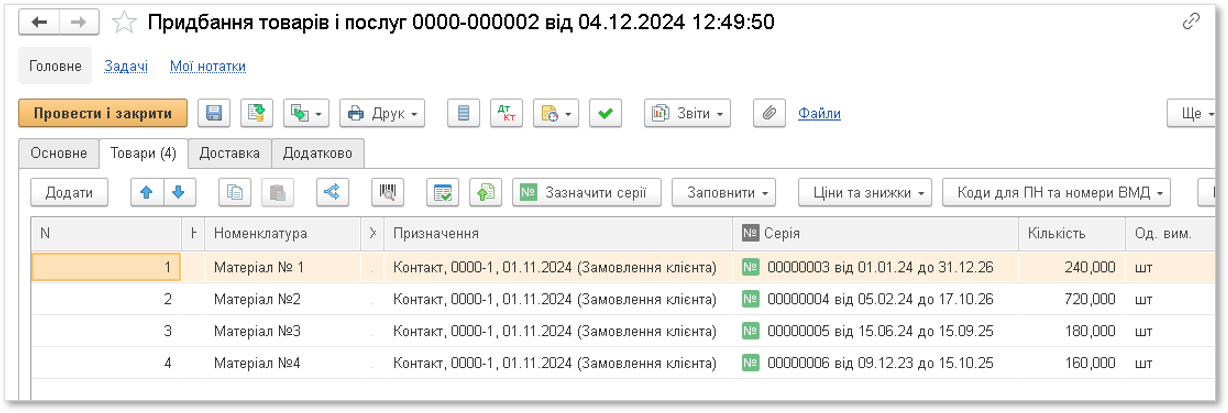The height and width of the screenshot is (413, 1228).
Task: Open the Дт/Кт accounting entries icon
Action: click(506, 114)
